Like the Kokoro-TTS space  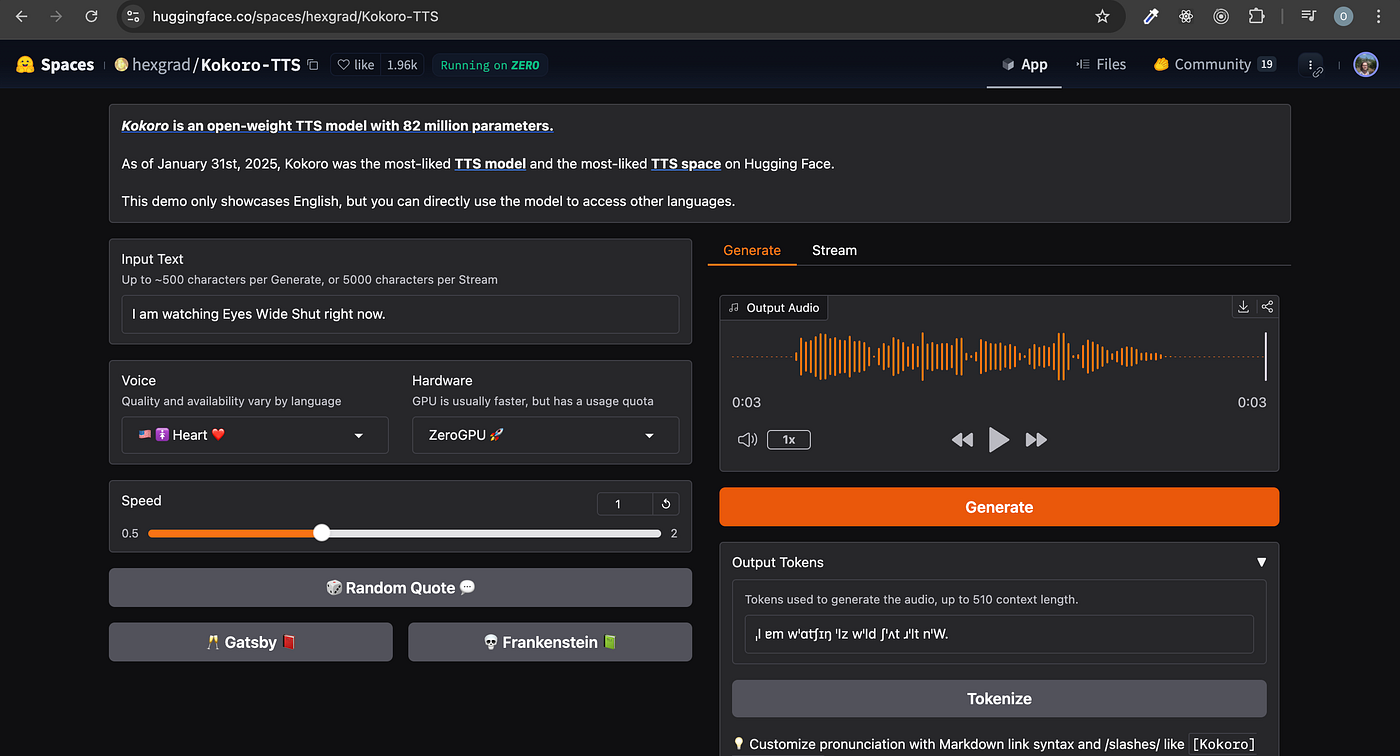(356, 65)
